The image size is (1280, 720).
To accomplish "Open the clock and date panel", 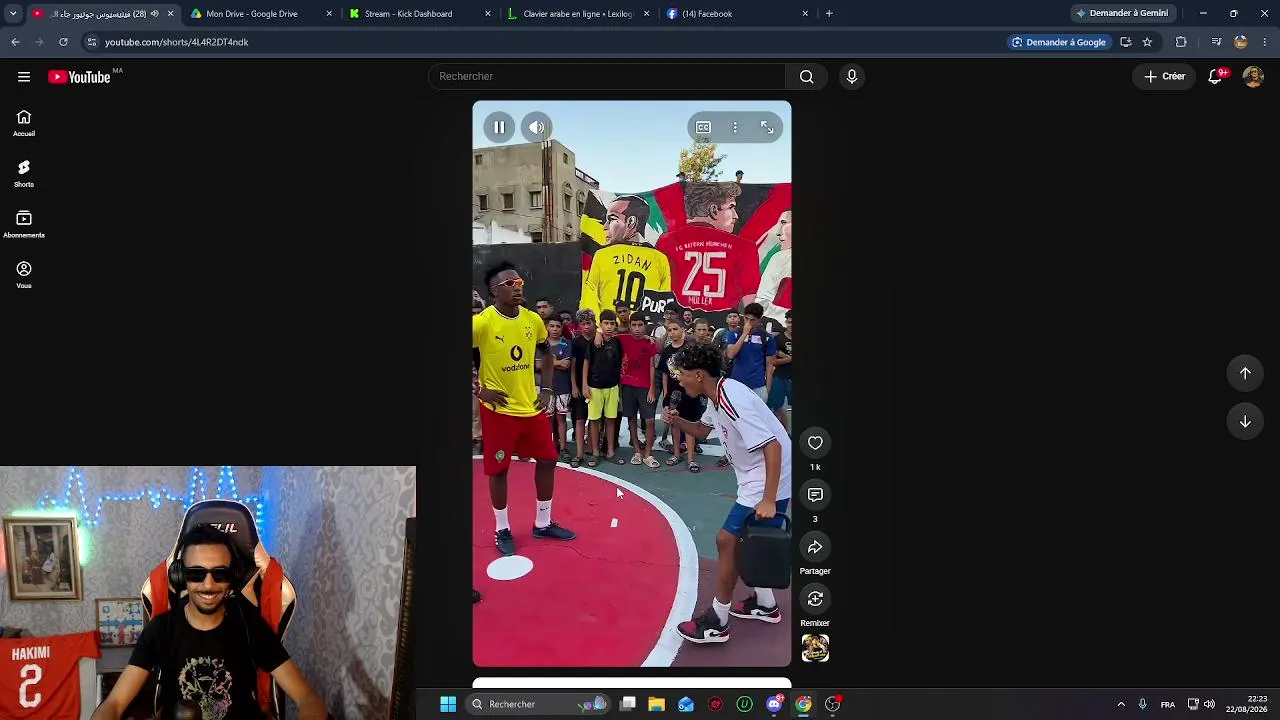I will point(1248,704).
